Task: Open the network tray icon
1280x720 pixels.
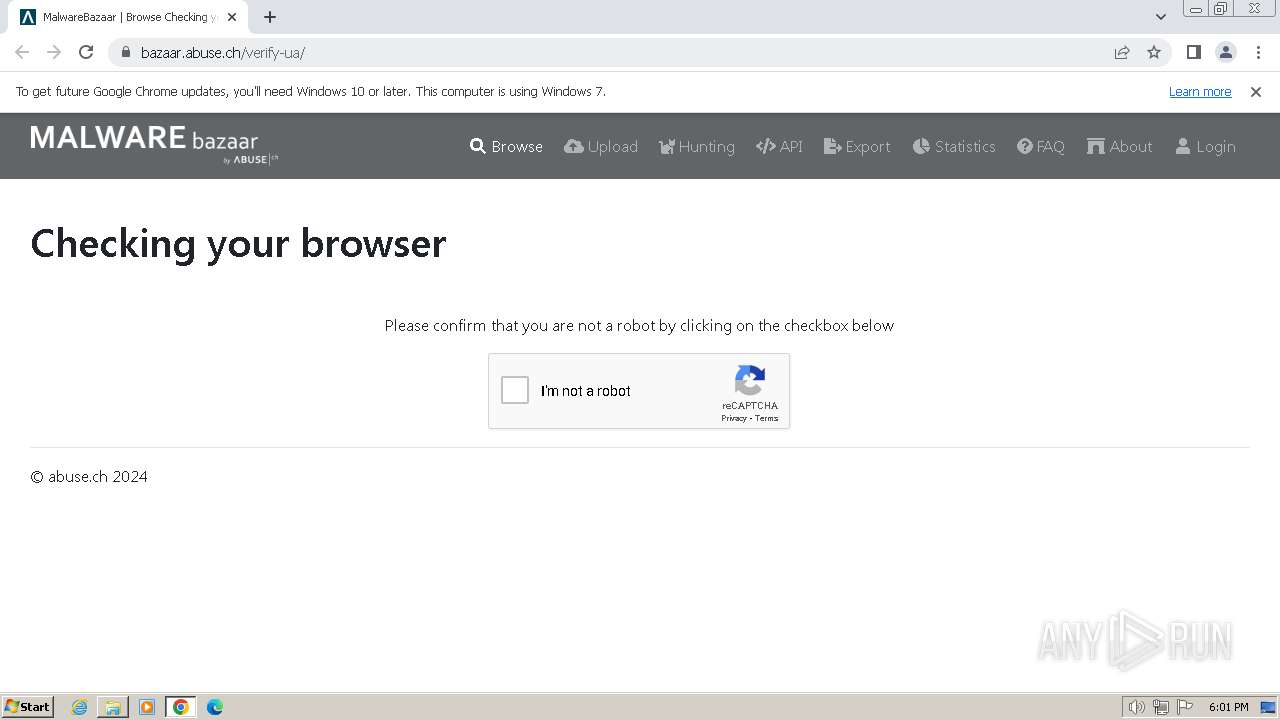Action: pyautogui.click(x=1161, y=707)
